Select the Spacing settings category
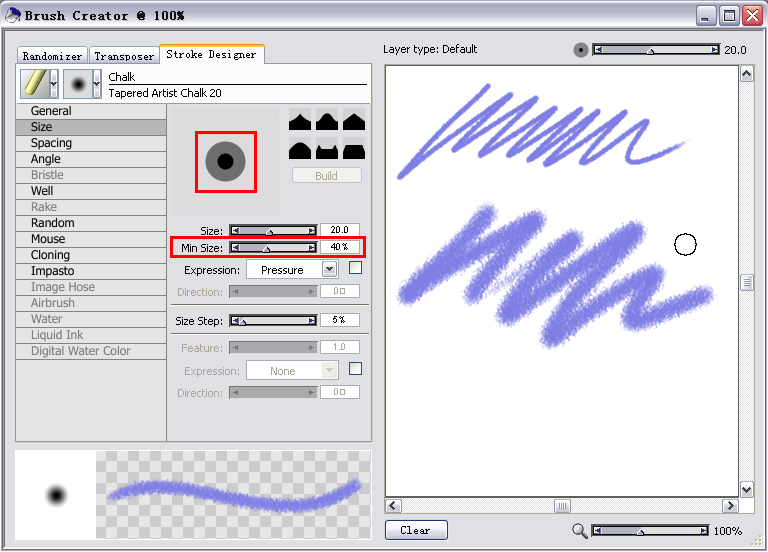The height and width of the screenshot is (552, 768). click(x=51, y=143)
